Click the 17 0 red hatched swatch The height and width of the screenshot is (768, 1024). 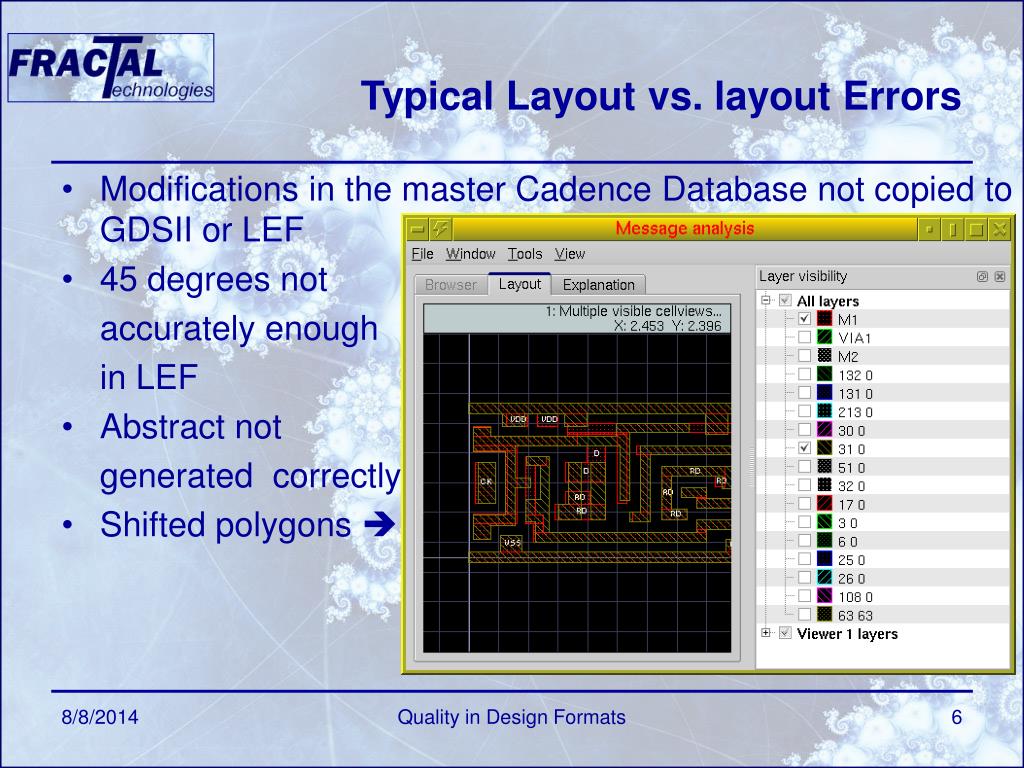point(825,504)
